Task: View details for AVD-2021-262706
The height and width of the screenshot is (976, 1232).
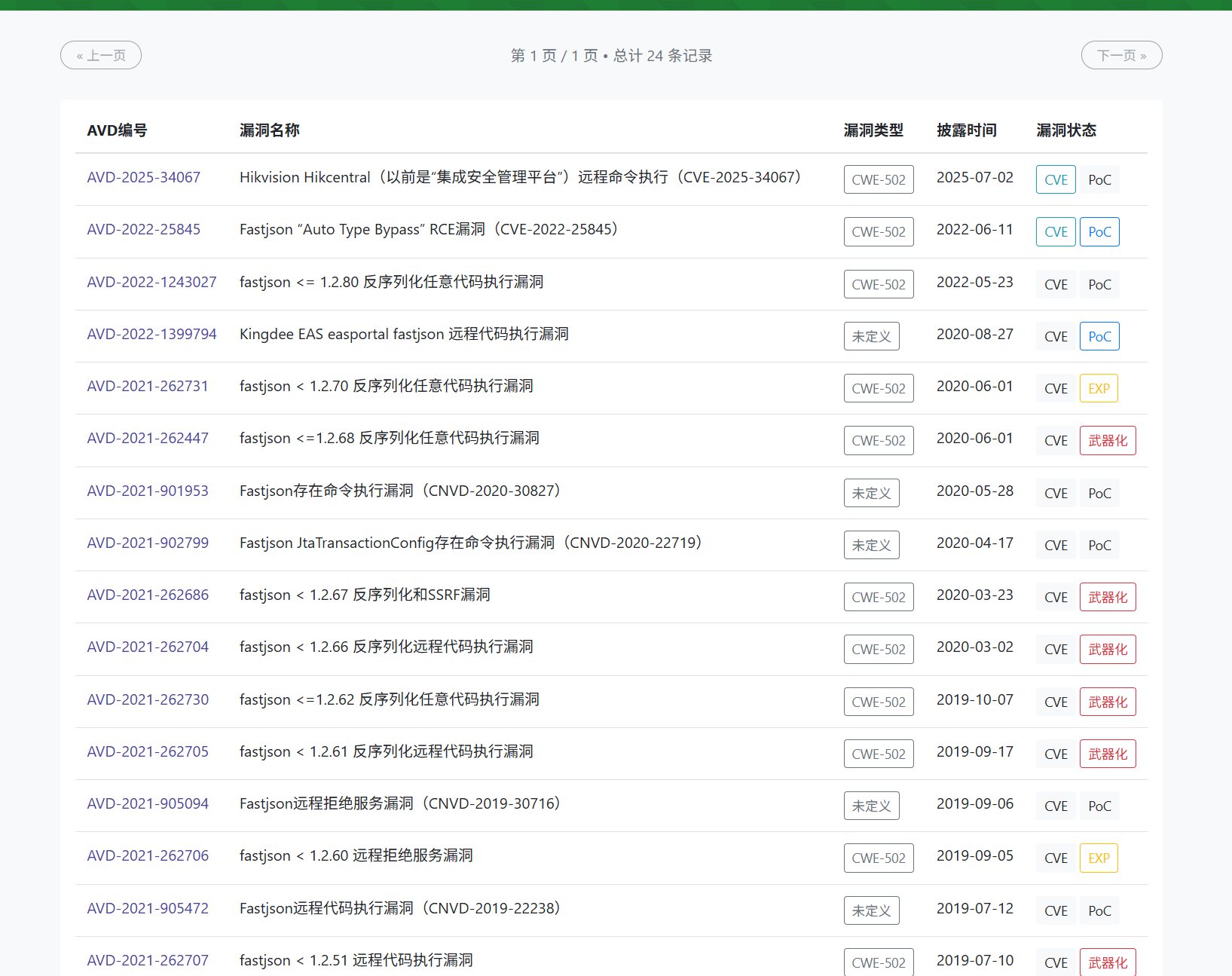Action: click(x=148, y=855)
